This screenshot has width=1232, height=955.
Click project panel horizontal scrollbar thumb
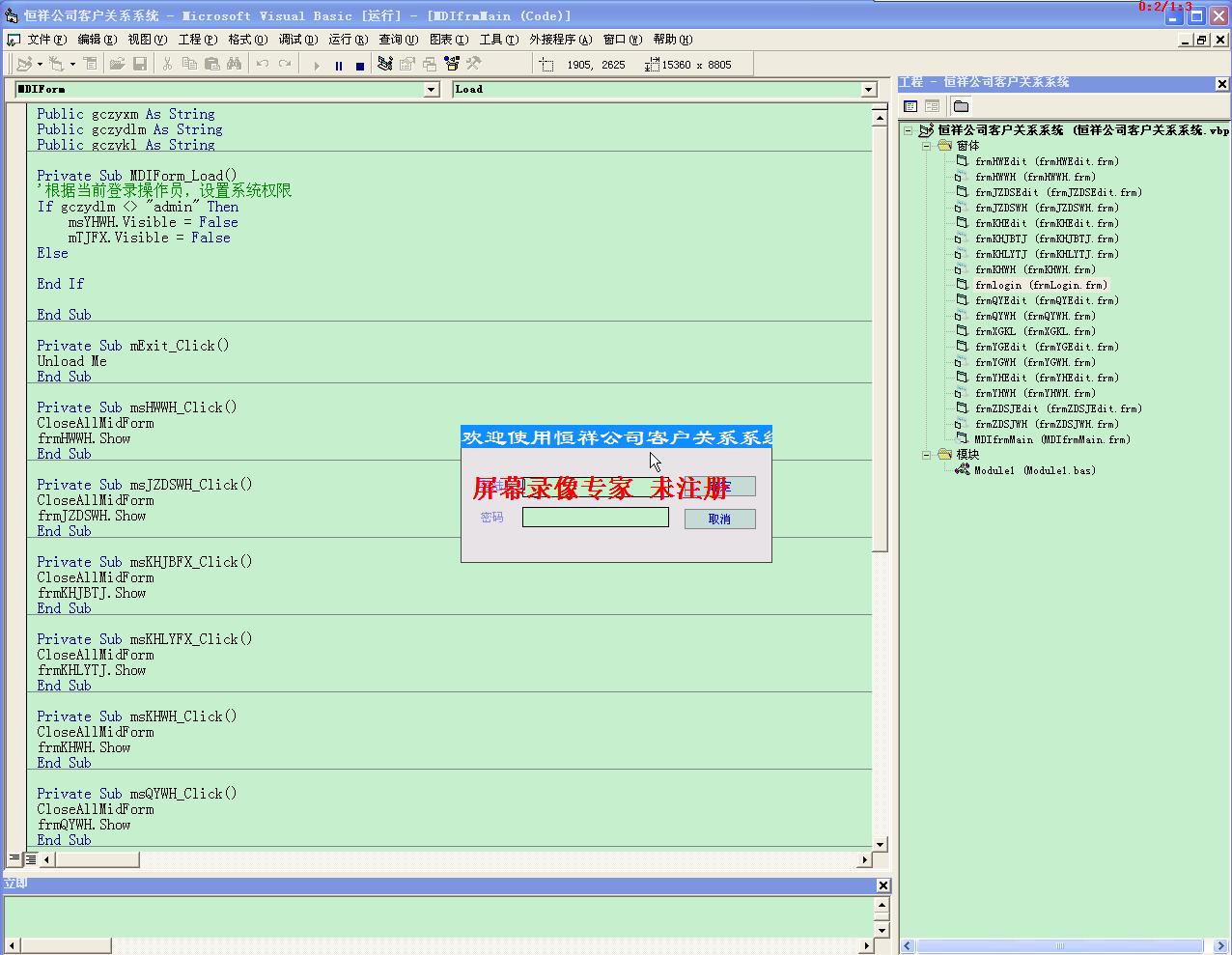pos(1059,946)
